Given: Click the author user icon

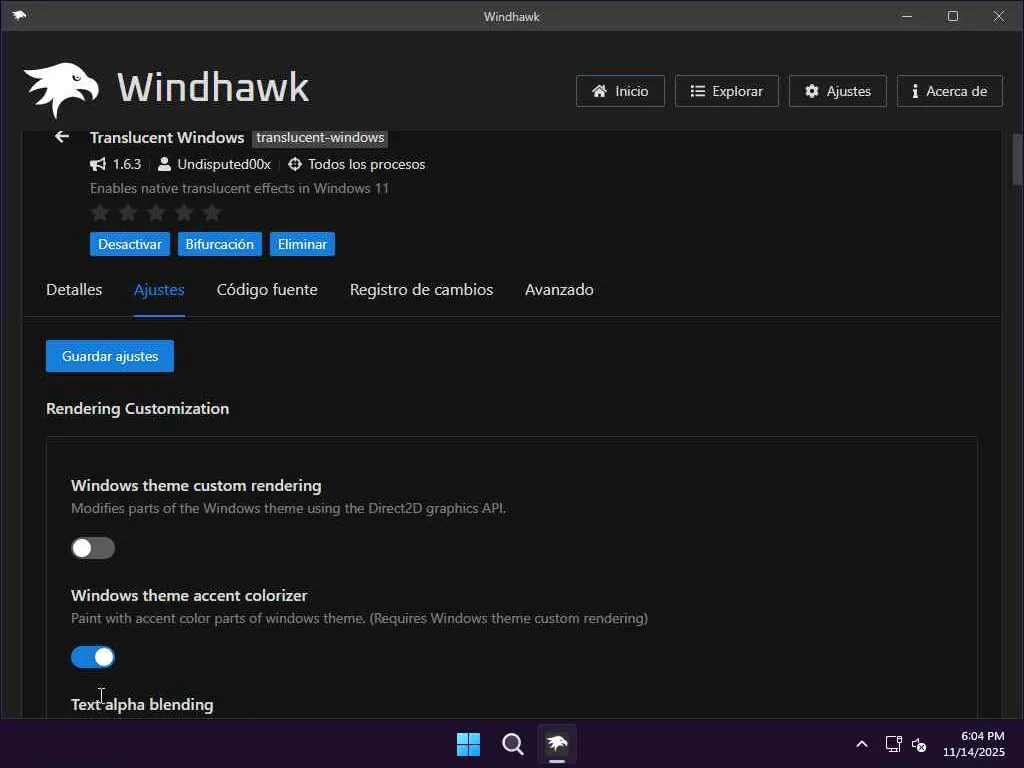Looking at the screenshot, I should [x=165, y=164].
